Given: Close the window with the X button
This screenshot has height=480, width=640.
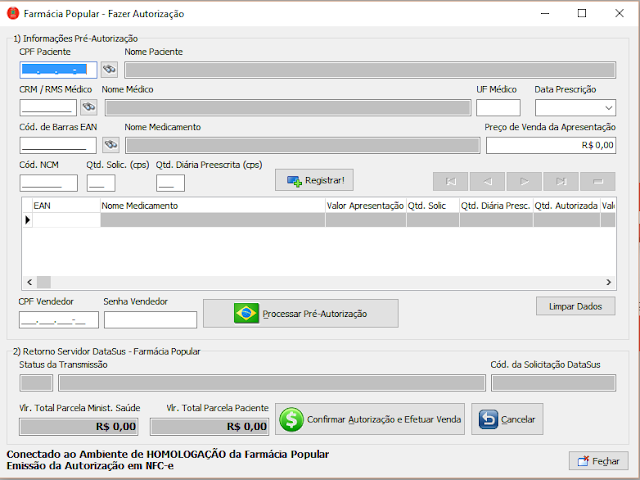Looking at the screenshot, I should [x=619, y=13].
